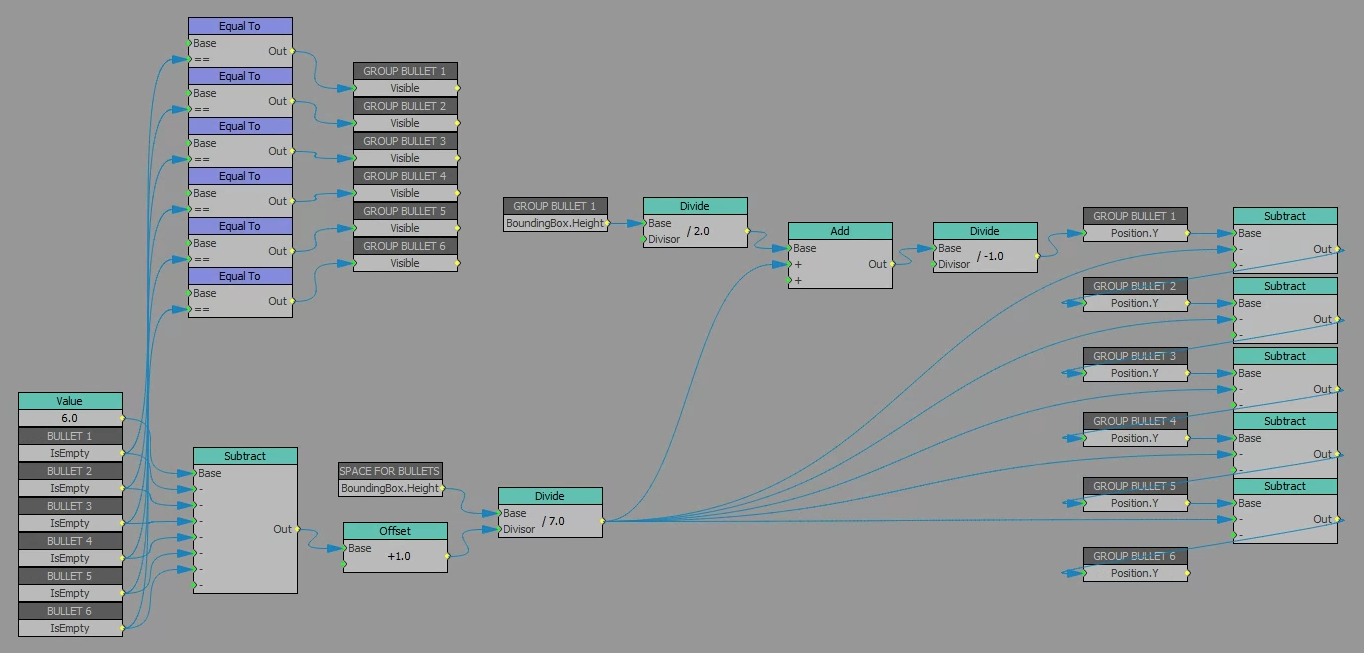Select the BULLET 6 header above IsEmpty

pyautogui.click(x=70, y=611)
